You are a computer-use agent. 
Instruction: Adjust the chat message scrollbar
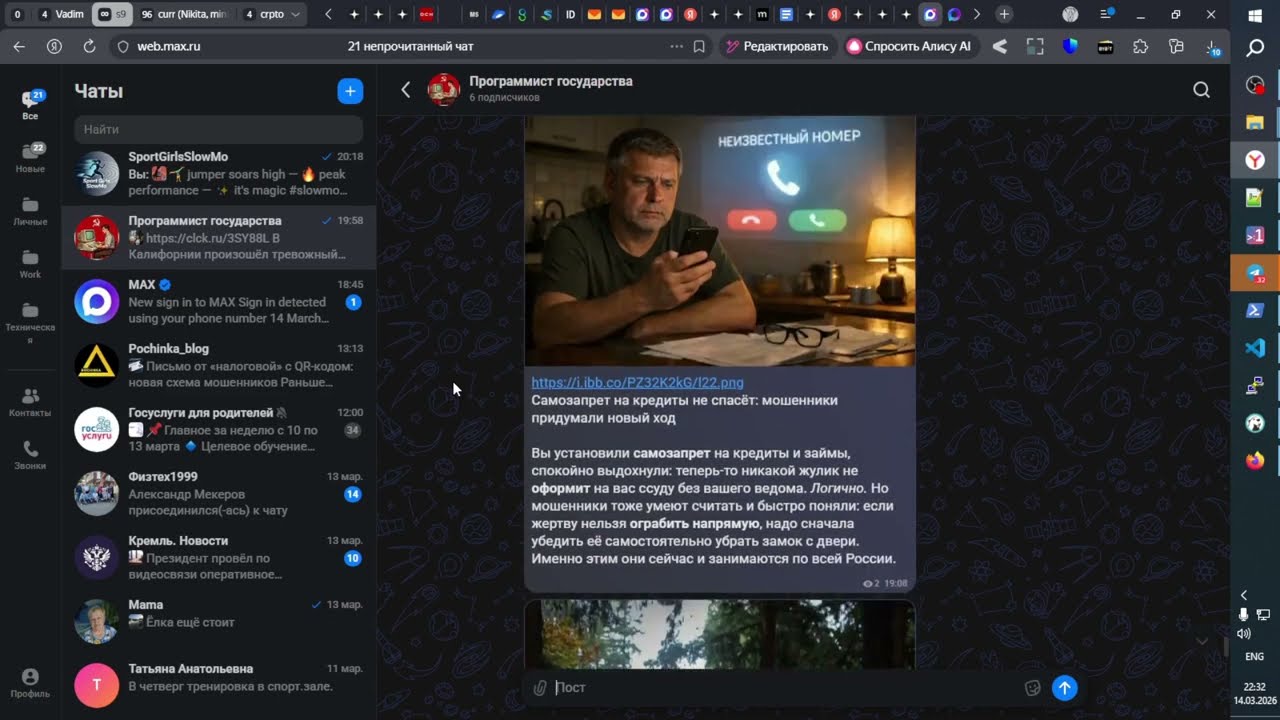tap(1226, 646)
